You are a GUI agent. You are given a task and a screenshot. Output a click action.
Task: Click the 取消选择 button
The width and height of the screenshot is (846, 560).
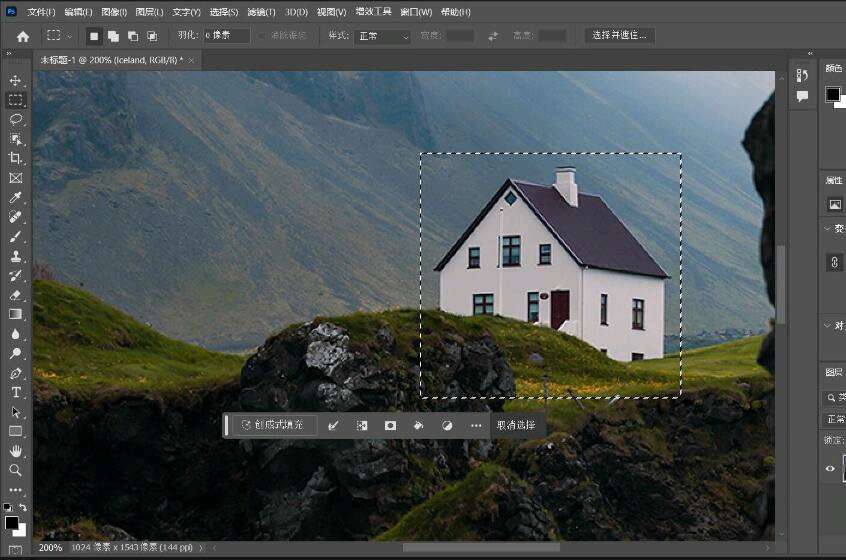[516, 425]
